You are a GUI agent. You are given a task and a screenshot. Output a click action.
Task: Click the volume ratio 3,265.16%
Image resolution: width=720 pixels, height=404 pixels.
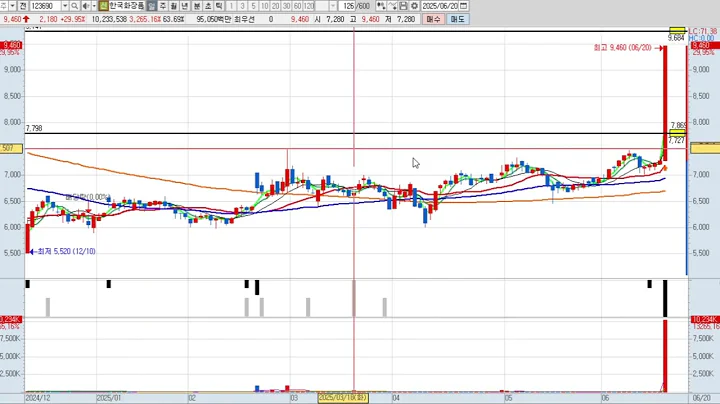145,19
